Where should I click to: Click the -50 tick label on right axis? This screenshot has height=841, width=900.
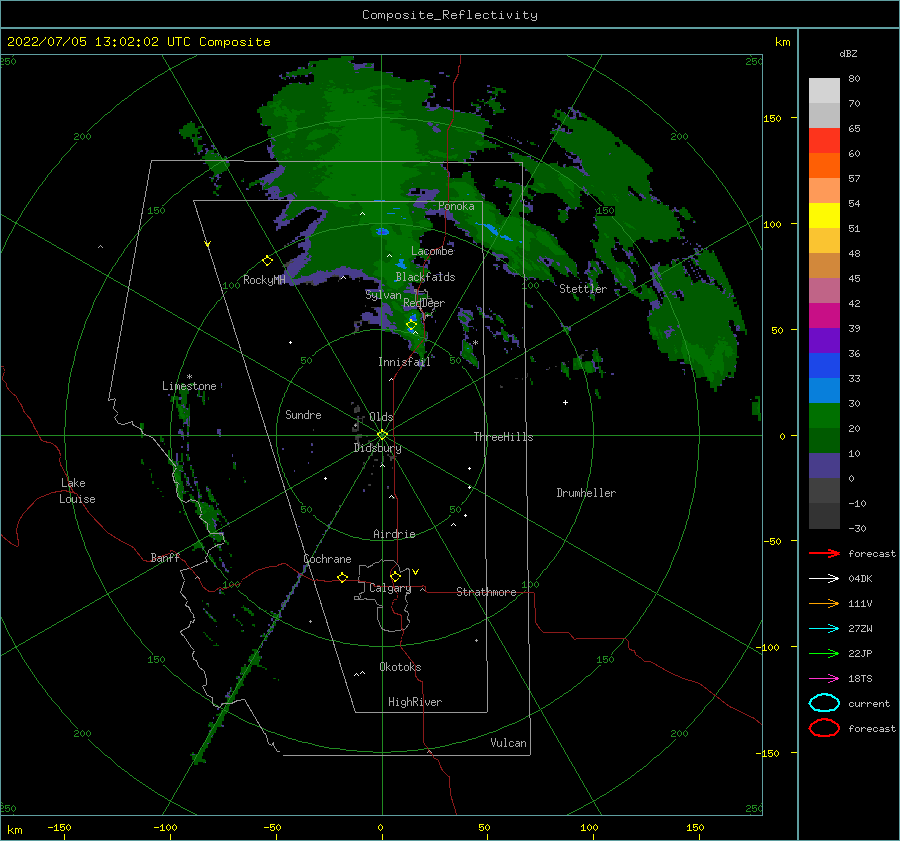771,541
